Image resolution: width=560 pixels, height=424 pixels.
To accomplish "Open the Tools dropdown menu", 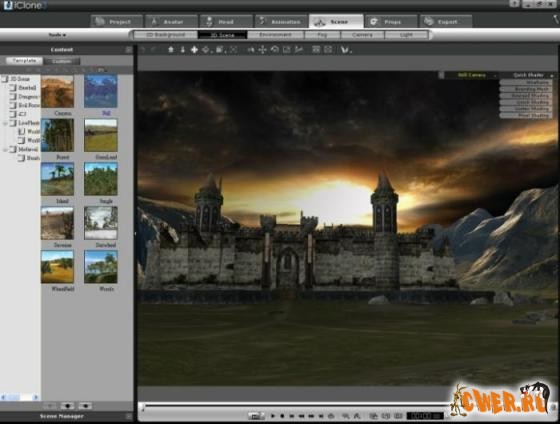I will pyautogui.click(x=57, y=35).
